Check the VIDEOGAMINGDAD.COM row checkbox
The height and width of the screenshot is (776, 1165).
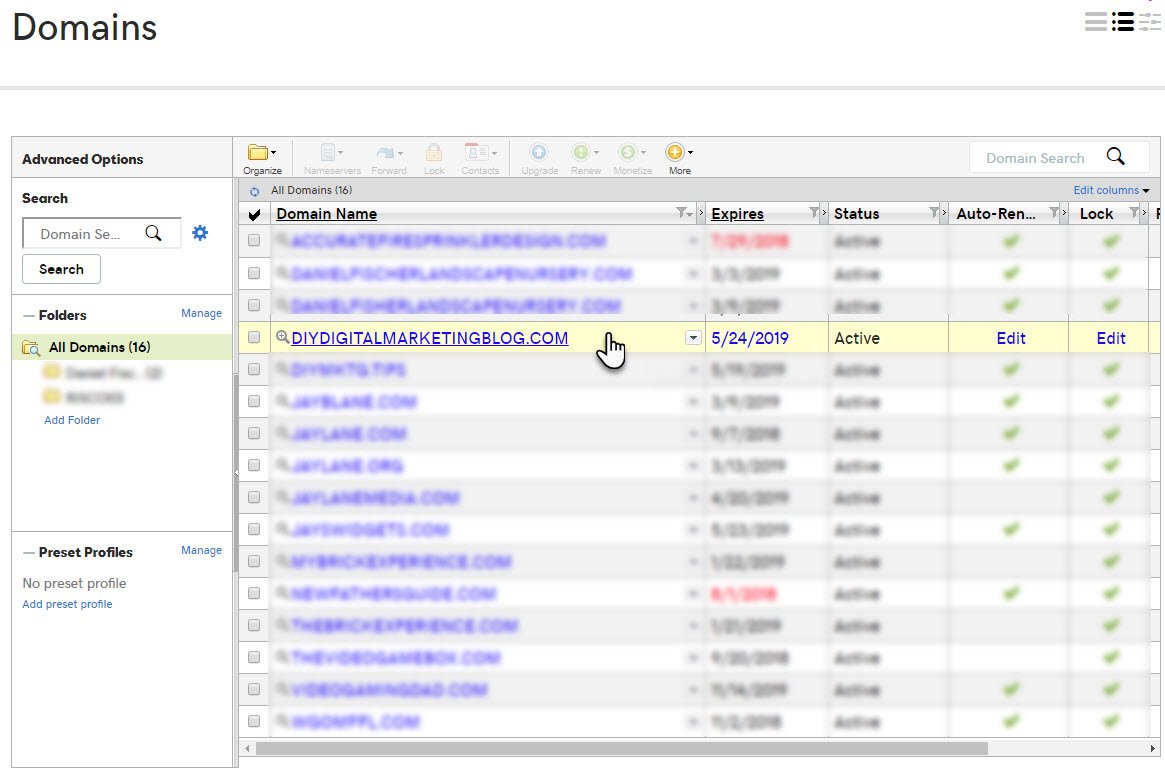[254, 689]
